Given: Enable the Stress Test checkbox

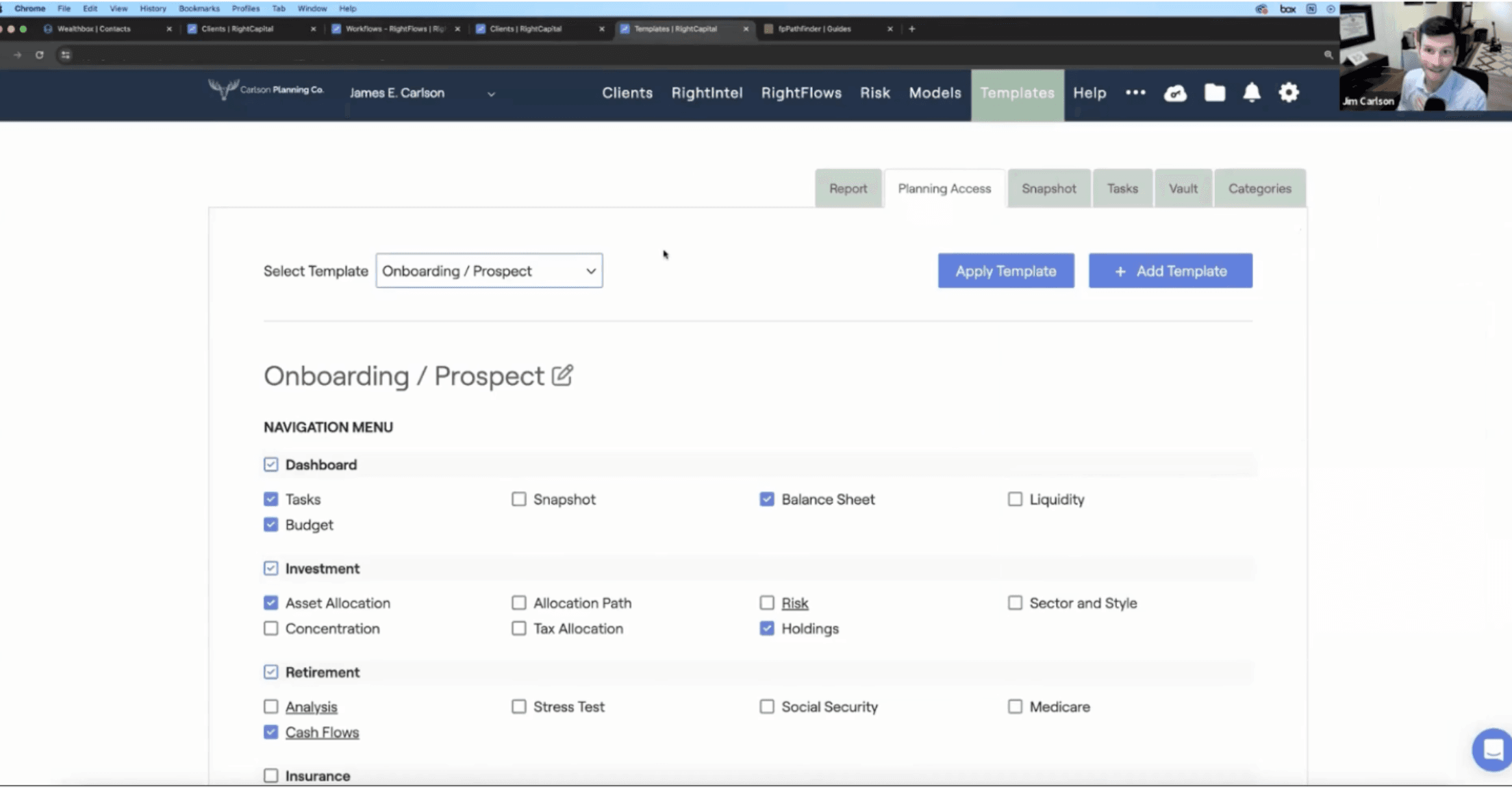Looking at the screenshot, I should (519, 706).
